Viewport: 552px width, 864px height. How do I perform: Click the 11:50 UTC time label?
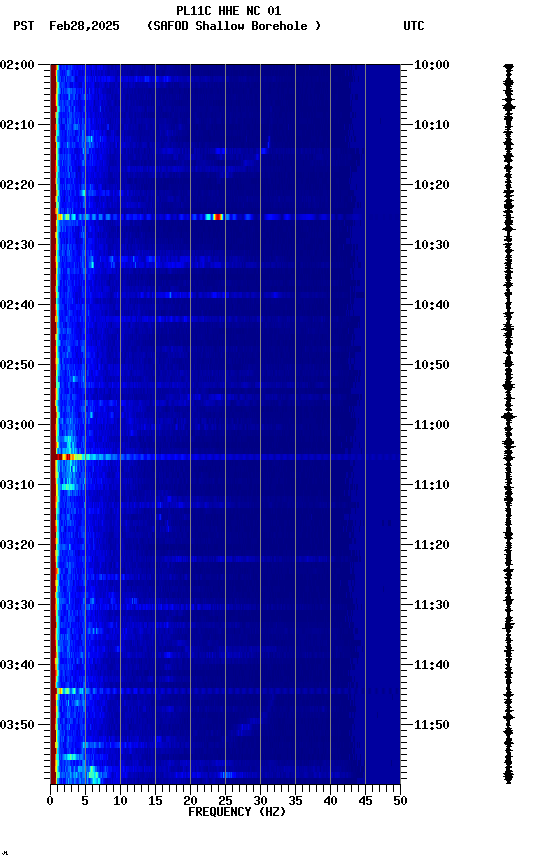point(432,725)
